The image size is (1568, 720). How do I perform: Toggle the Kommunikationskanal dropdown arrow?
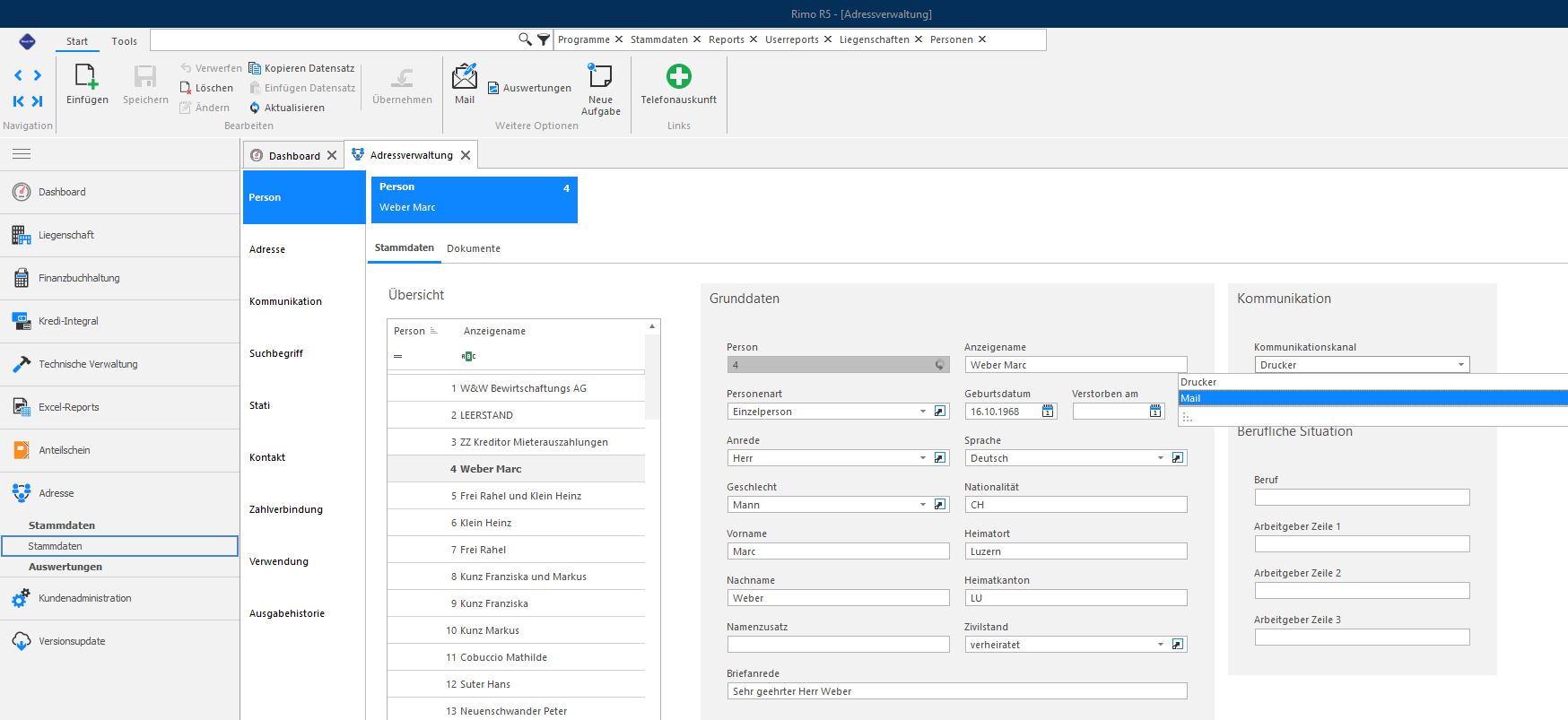click(1461, 365)
